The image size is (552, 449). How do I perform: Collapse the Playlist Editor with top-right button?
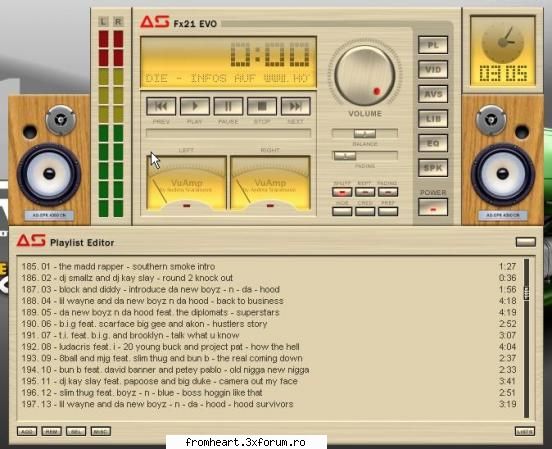pos(526,242)
